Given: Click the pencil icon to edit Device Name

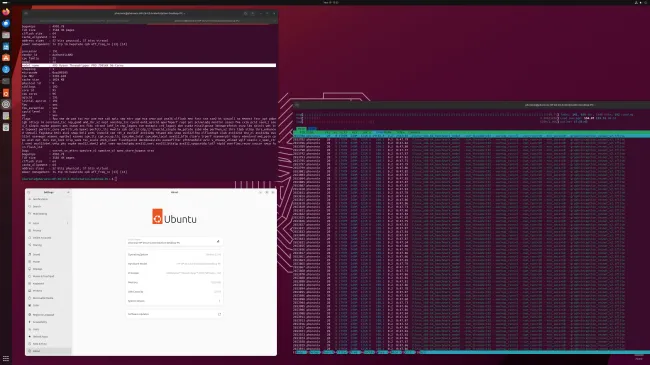Looking at the screenshot, I should click(218, 241).
